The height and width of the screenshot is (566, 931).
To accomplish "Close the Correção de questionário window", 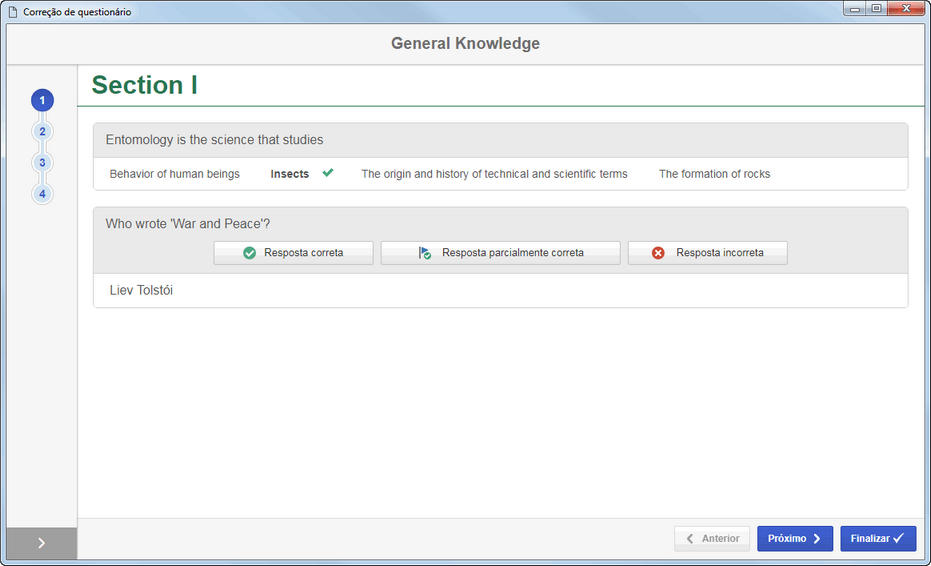I will (x=906, y=8).
